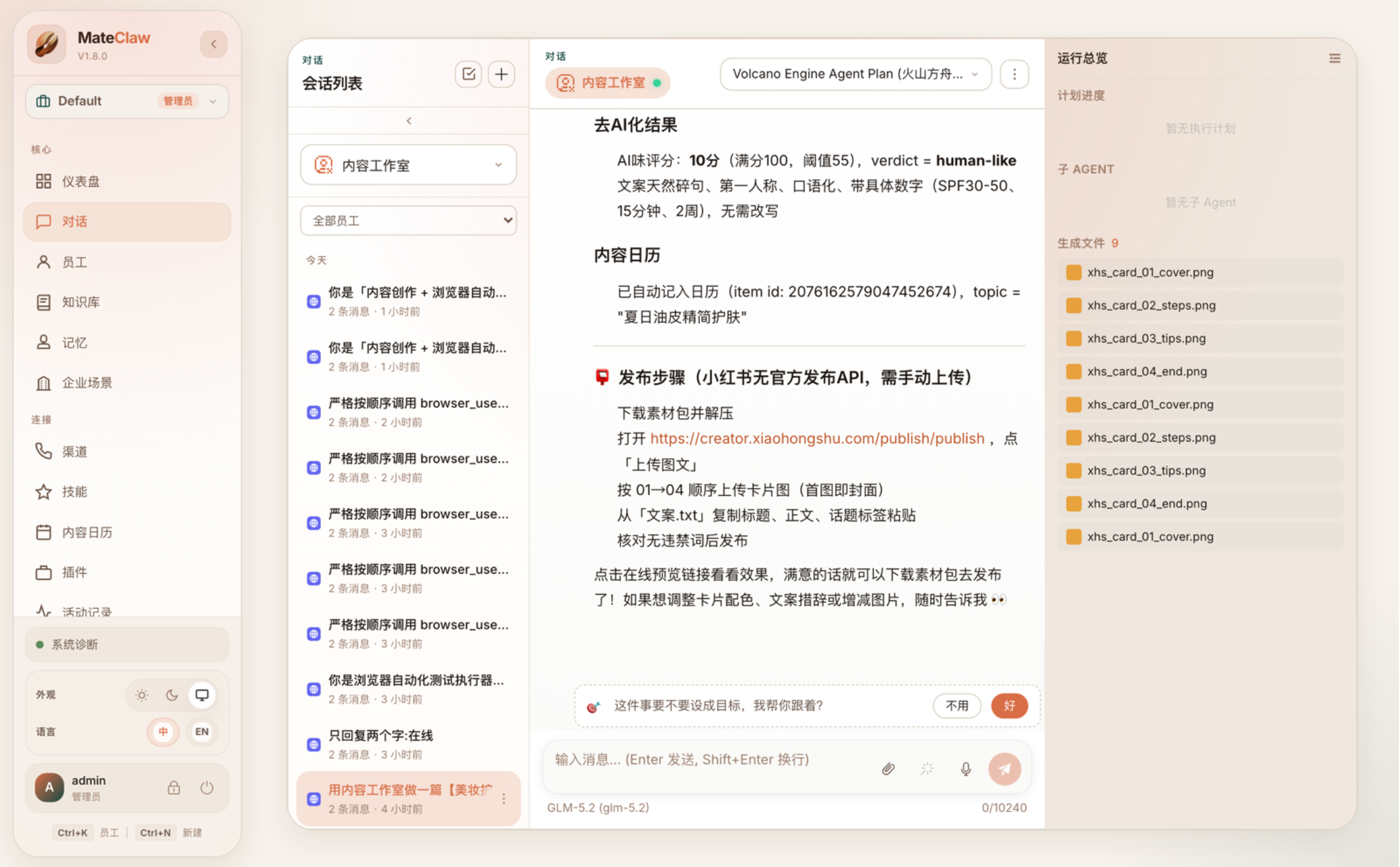Viewport: 1400px width, 867px height.
Task: Click the 生成文件 9 section heading
Action: coord(1088,243)
